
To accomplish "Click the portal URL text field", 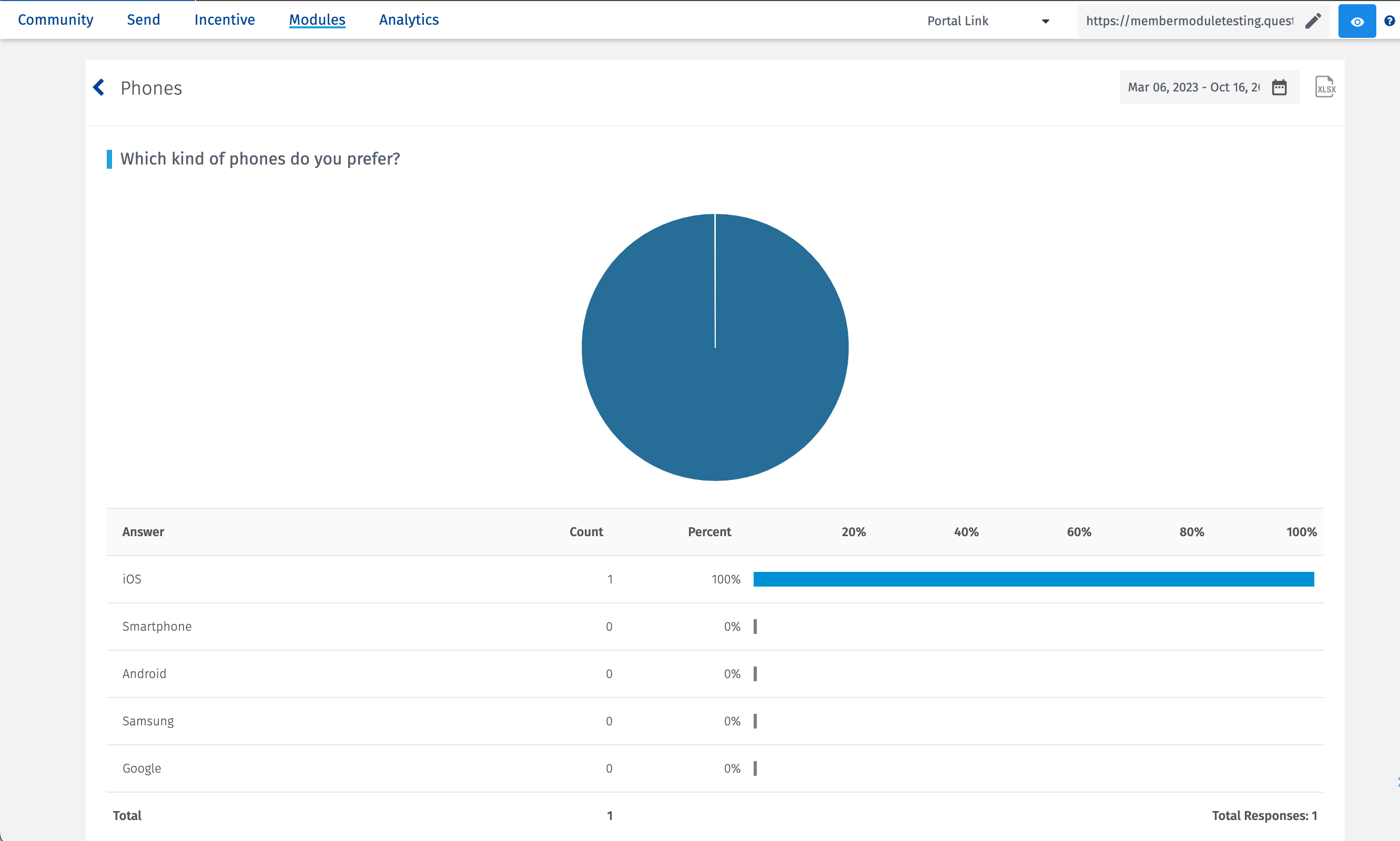I will point(1189,21).
